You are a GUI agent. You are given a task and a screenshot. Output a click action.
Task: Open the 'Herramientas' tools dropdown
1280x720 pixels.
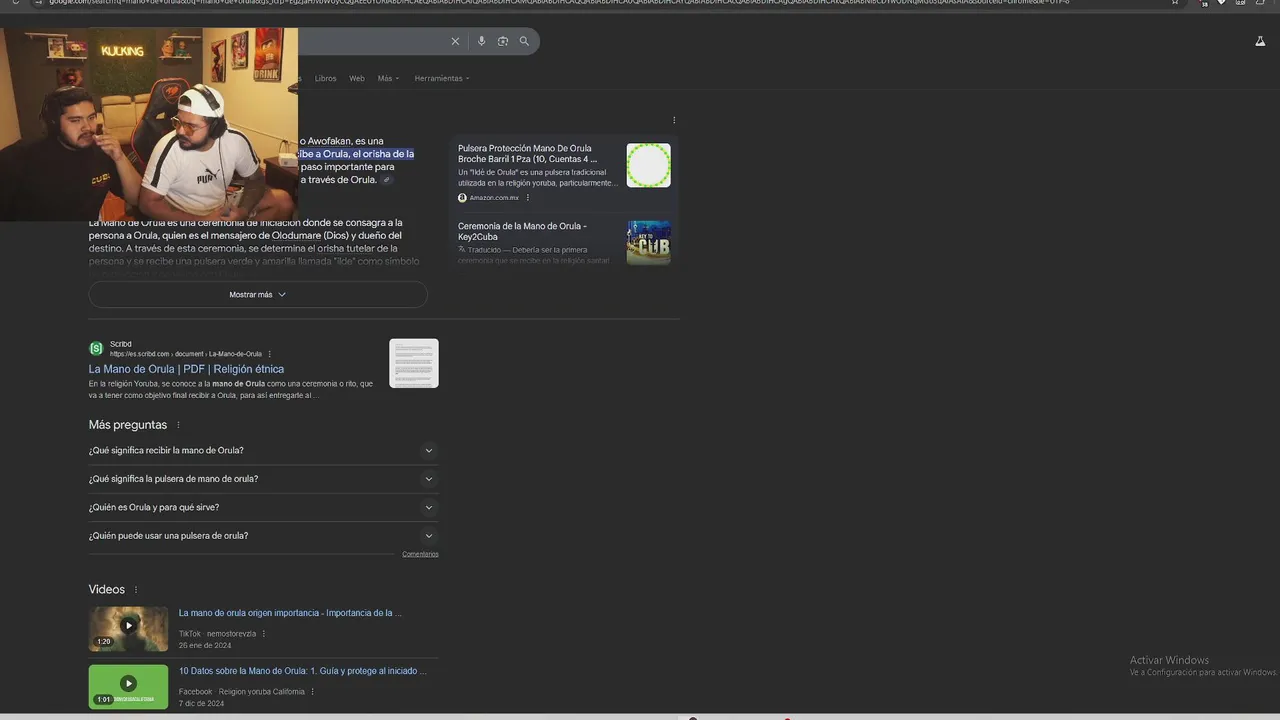442,78
